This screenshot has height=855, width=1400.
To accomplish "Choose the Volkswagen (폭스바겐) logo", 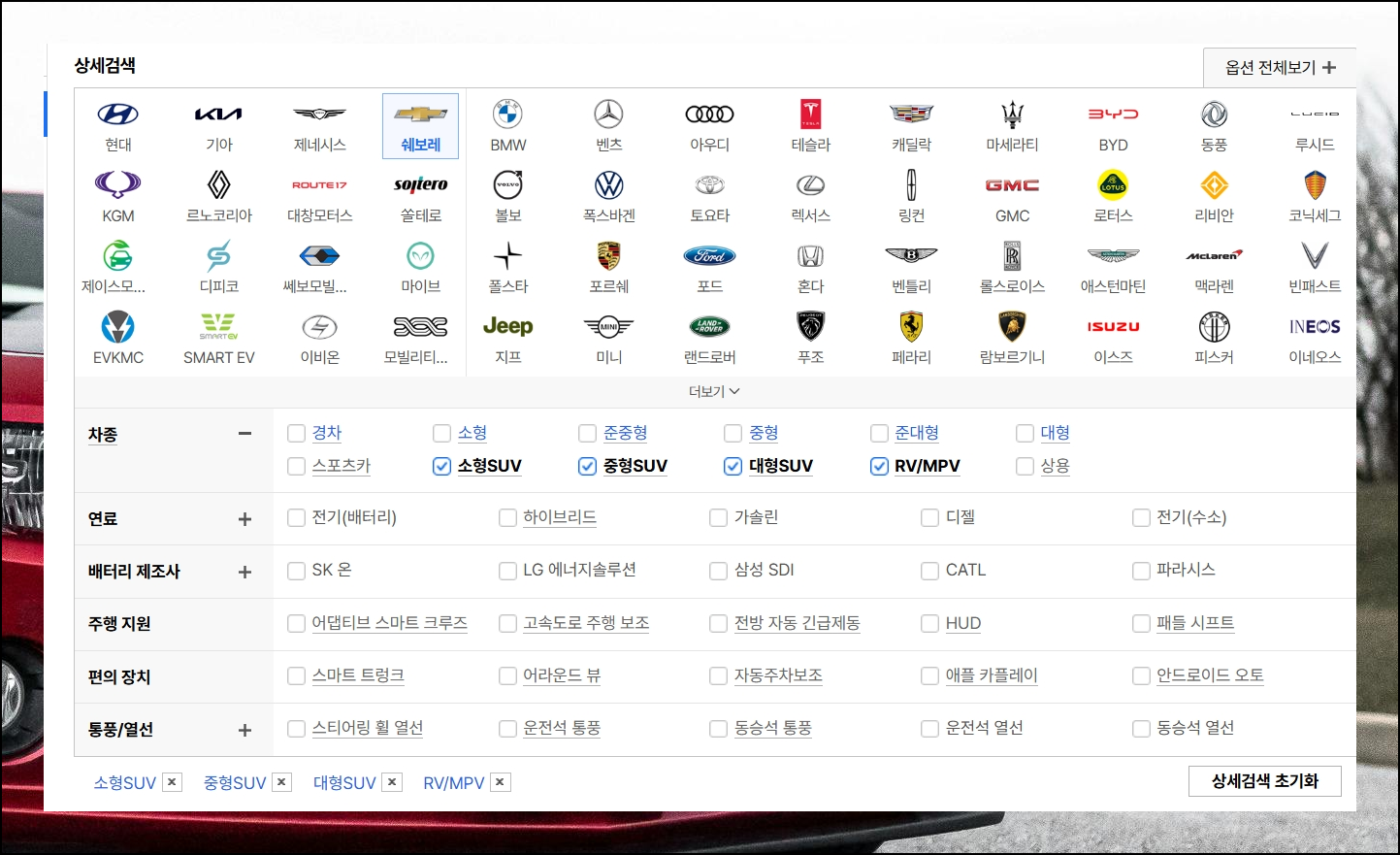I will click(x=609, y=184).
